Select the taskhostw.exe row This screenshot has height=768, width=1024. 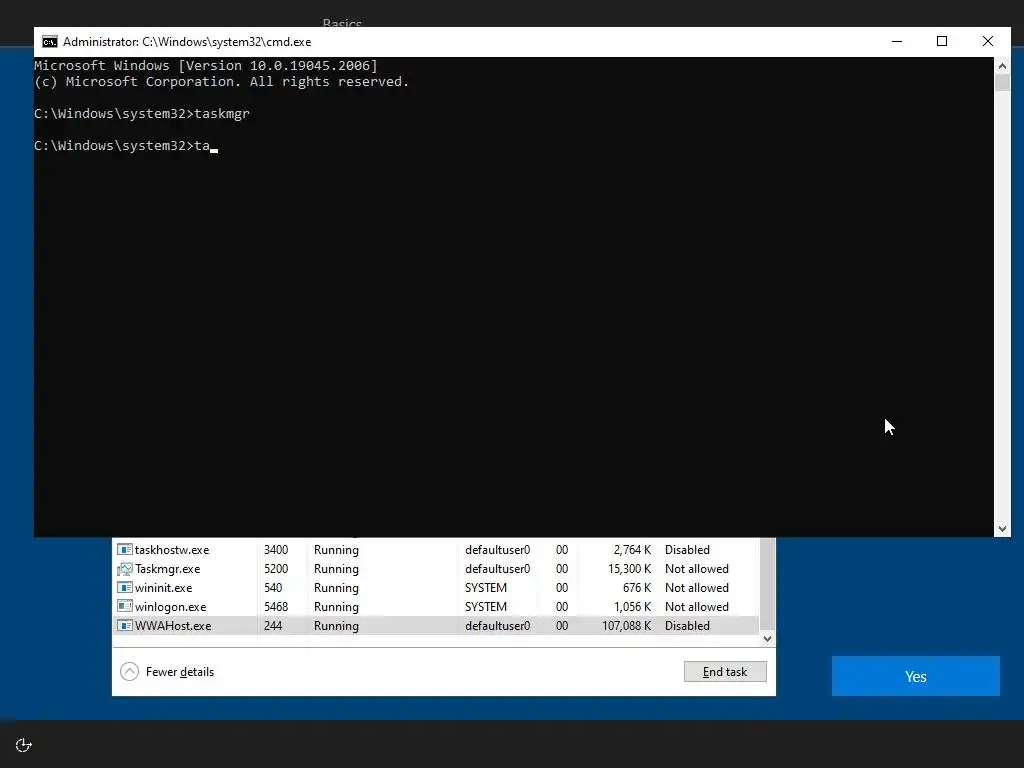tap(436, 550)
